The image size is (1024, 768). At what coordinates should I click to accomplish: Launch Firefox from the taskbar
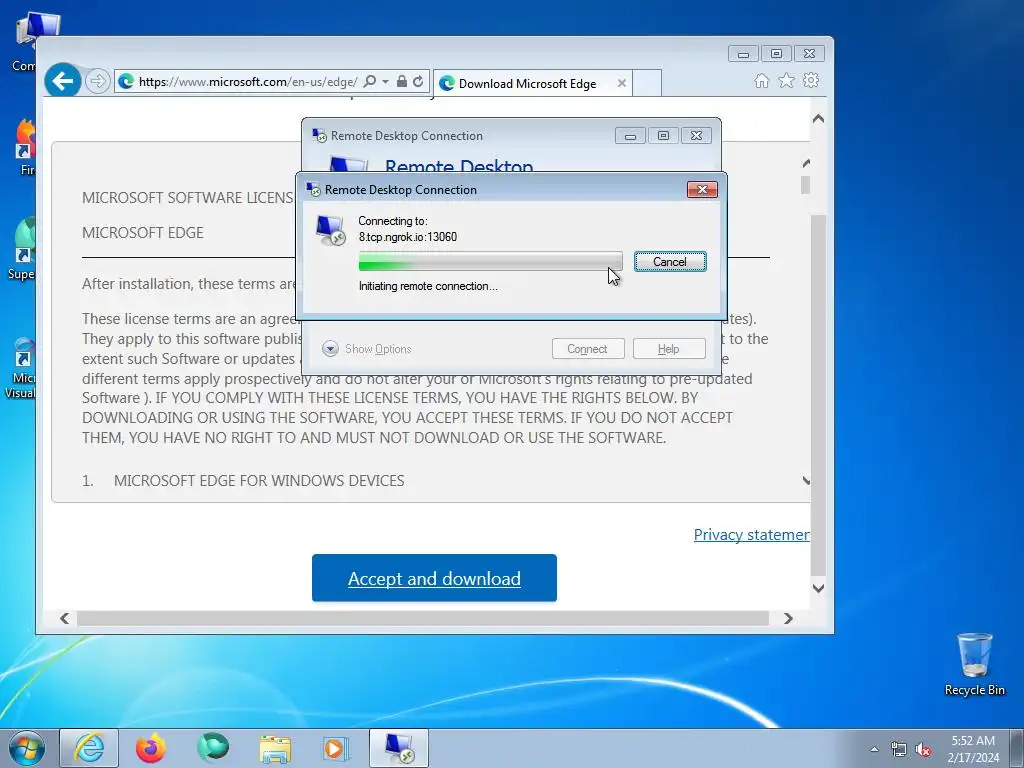coord(150,748)
